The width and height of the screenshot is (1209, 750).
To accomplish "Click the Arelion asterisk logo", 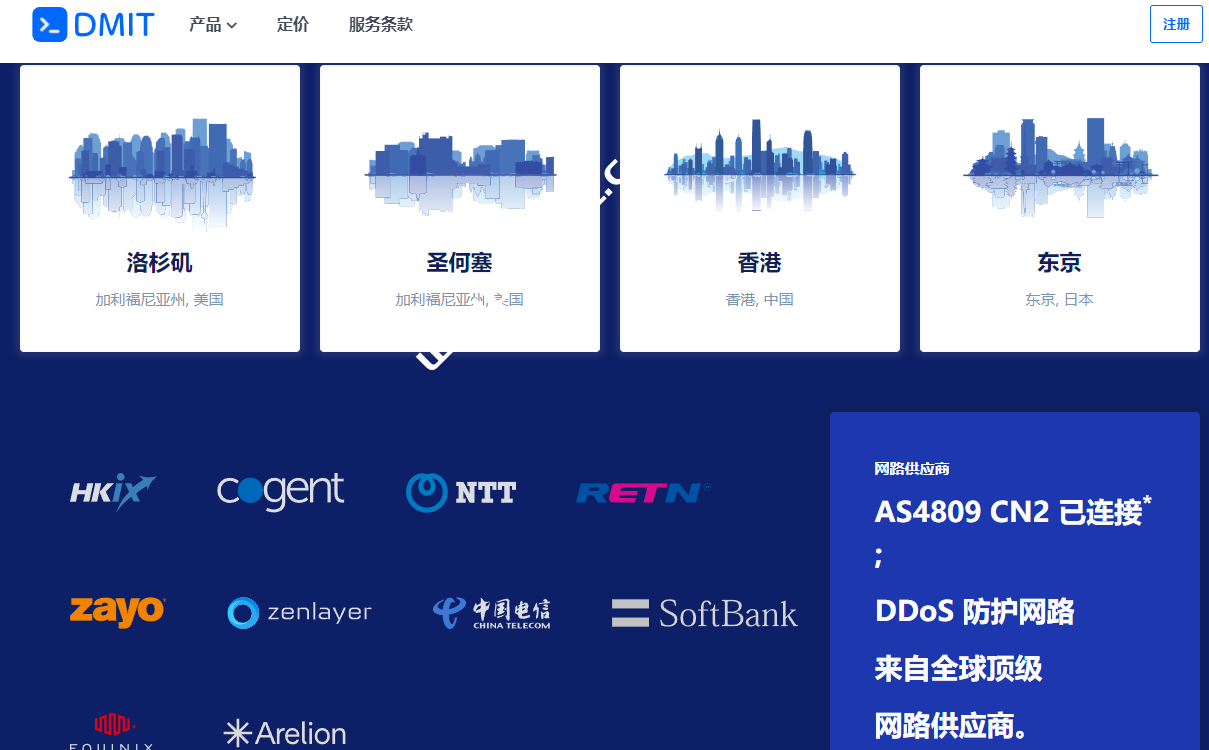I will (283, 732).
